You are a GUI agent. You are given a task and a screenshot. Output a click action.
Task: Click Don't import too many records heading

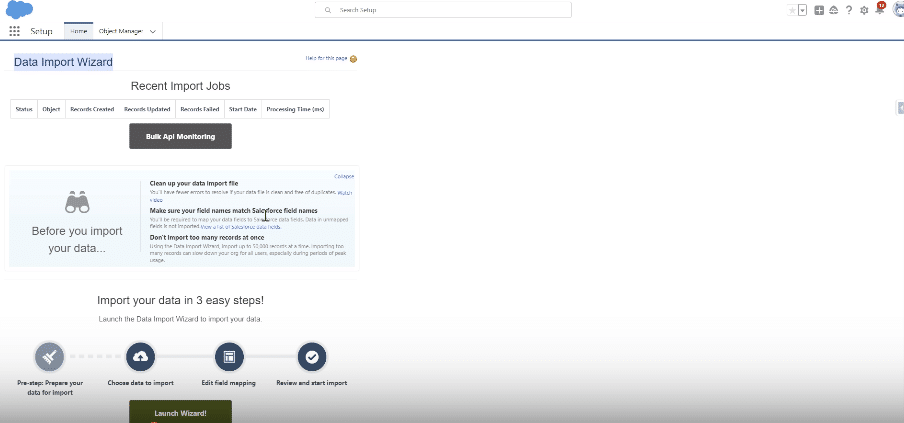click(x=207, y=237)
